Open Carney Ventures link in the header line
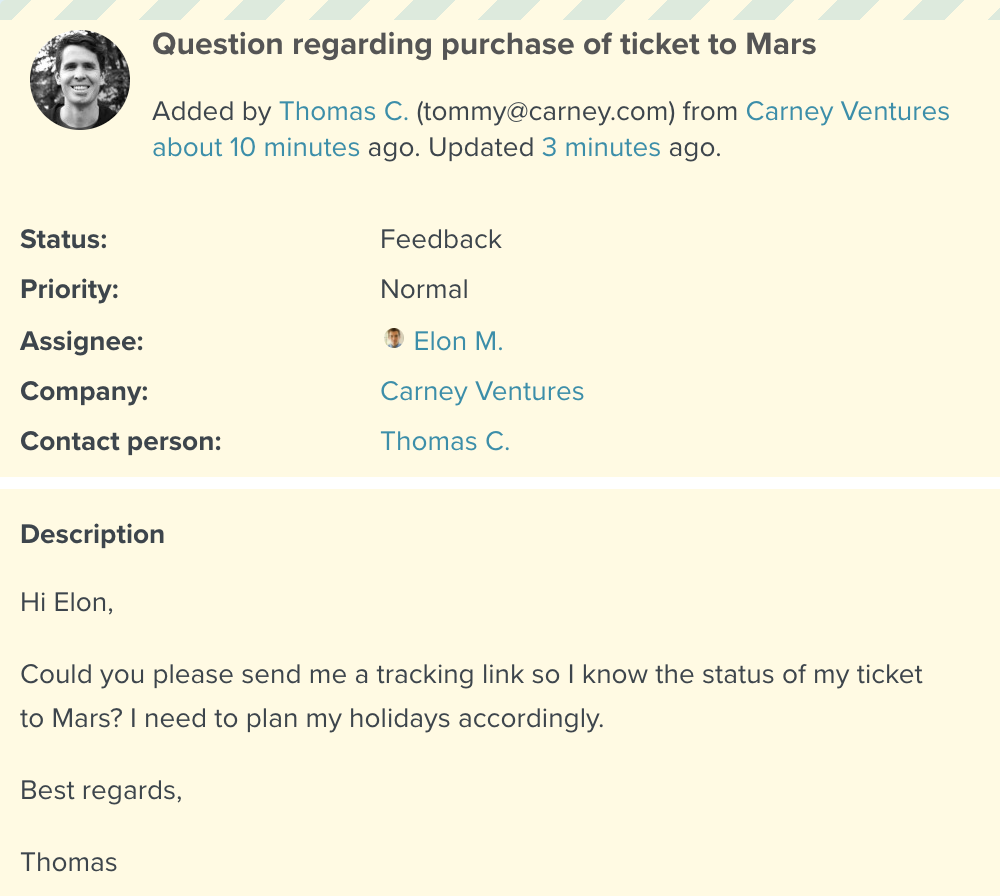 (x=847, y=111)
